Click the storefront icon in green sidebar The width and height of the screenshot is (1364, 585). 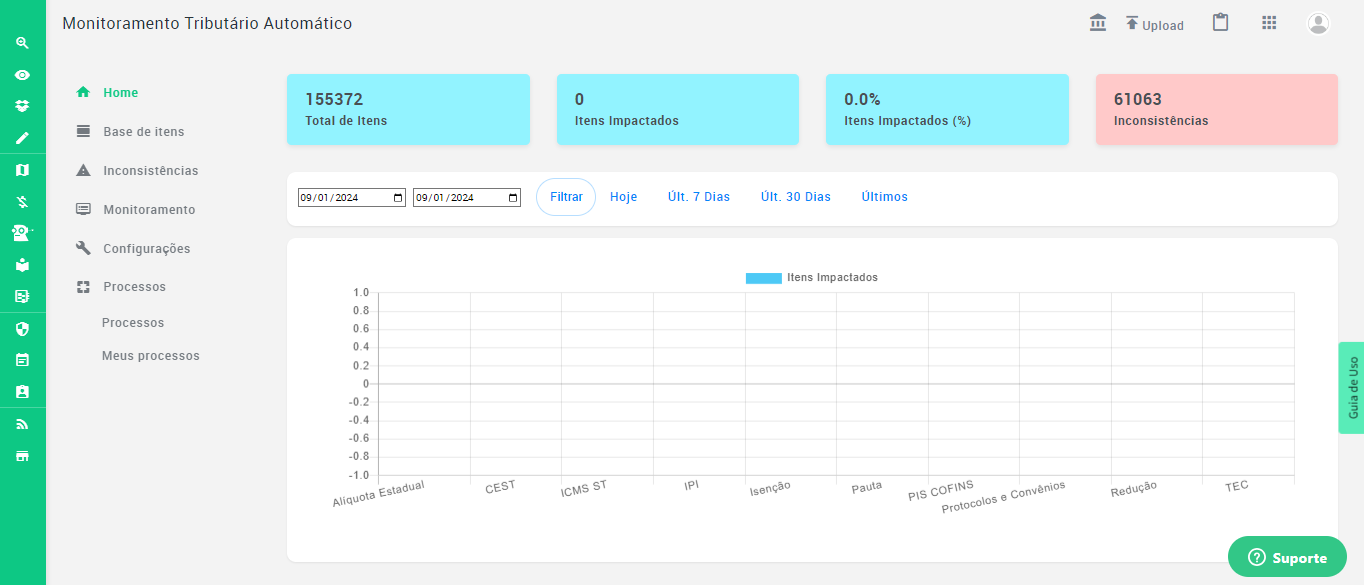pyautogui.click(x=22, y=456)
